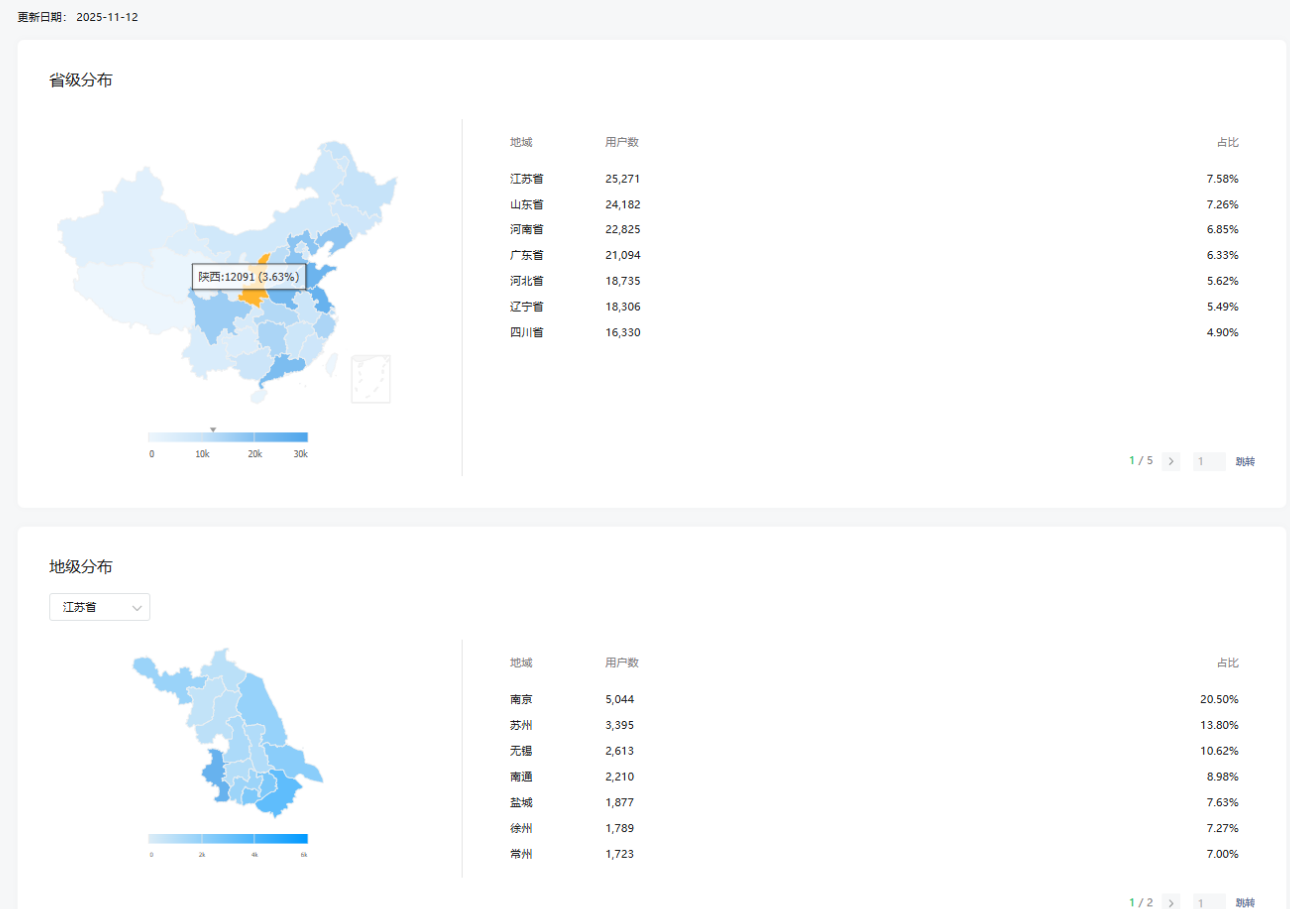Screen dimensions: 1290x909
Task: Click the 0–30k province map color scale
Action: 228,437
